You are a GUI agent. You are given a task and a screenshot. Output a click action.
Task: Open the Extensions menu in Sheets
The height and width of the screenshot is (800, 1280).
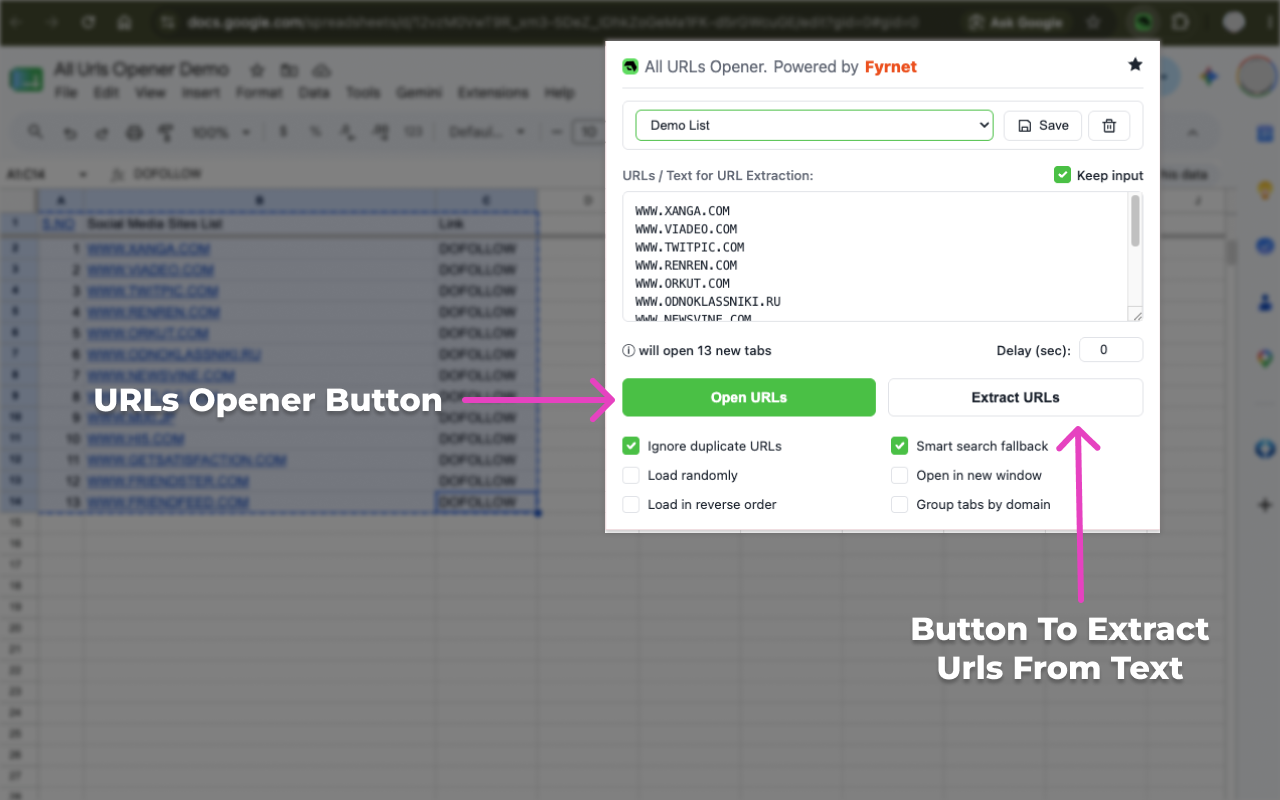click(493, 93)
